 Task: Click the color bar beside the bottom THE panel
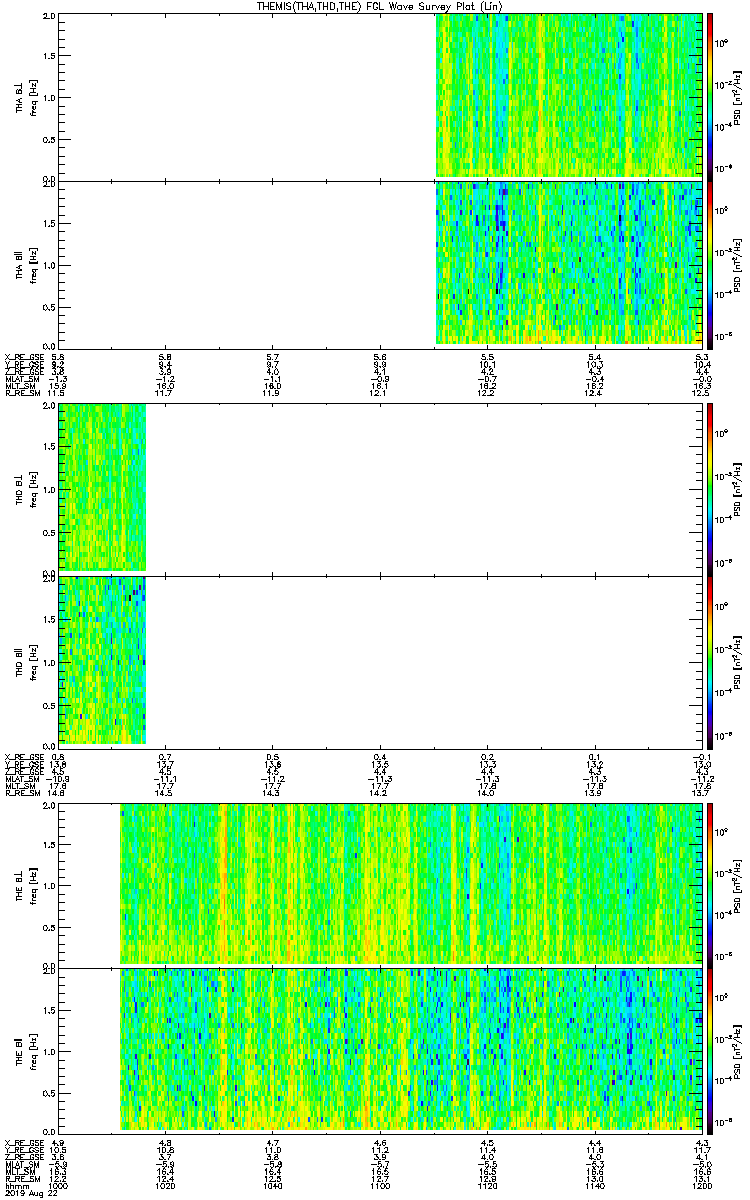point(710,1050)
